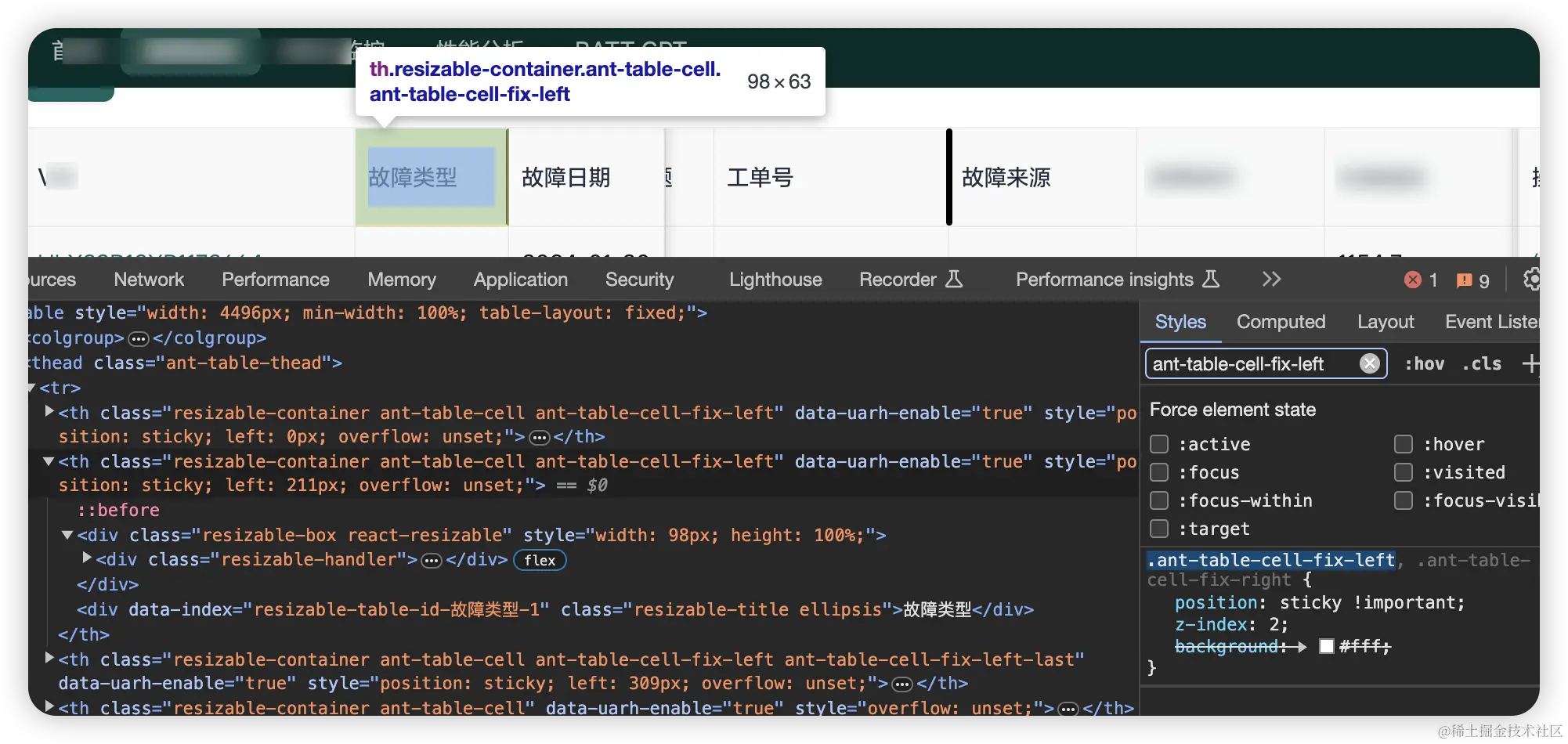Viewport: 1568px width, 744px height.
Task: Open the .cls class editor button
Action: point(1482,363)
